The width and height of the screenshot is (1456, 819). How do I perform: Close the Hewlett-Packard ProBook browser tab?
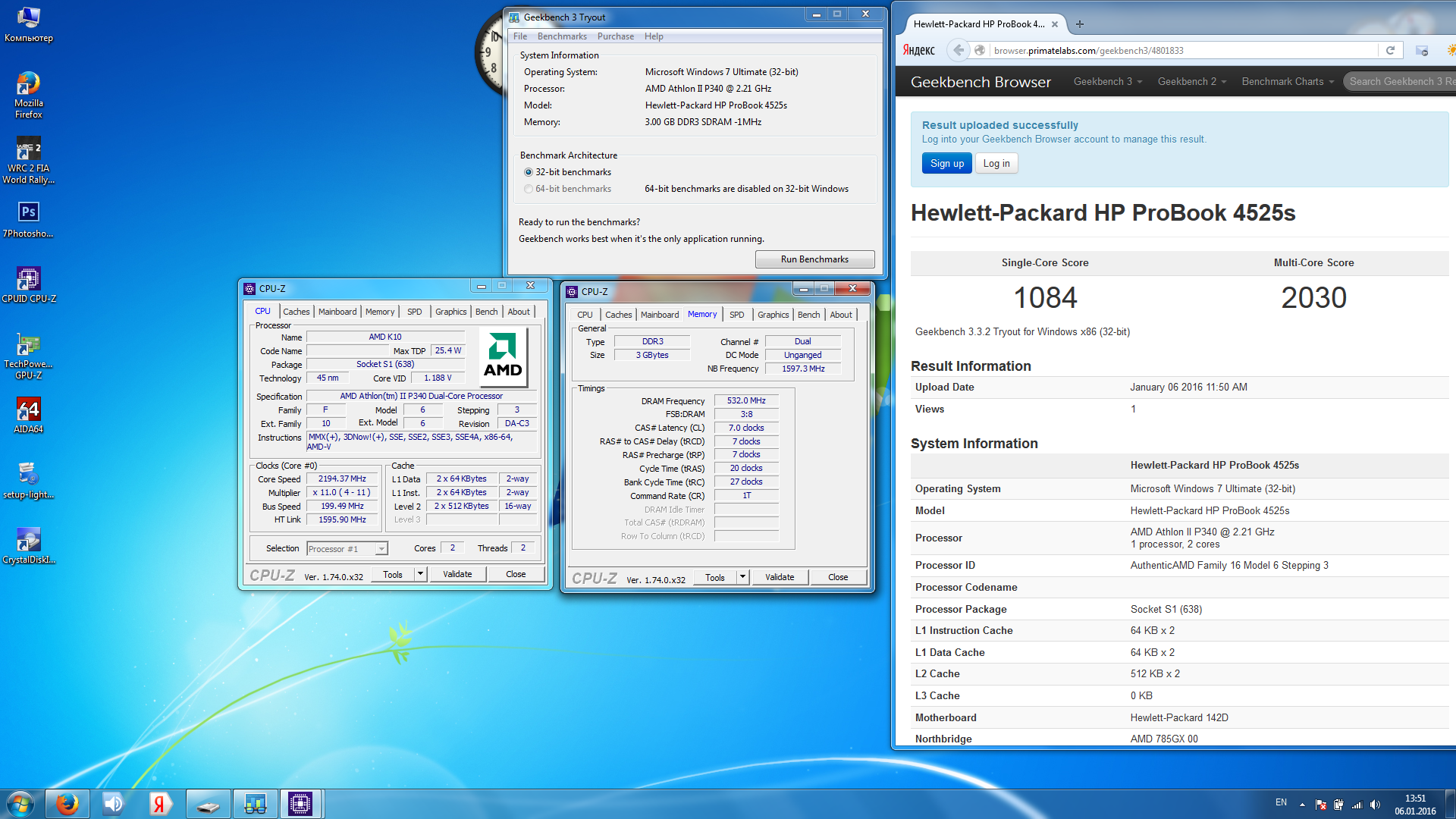click(x=1054, y=24)
